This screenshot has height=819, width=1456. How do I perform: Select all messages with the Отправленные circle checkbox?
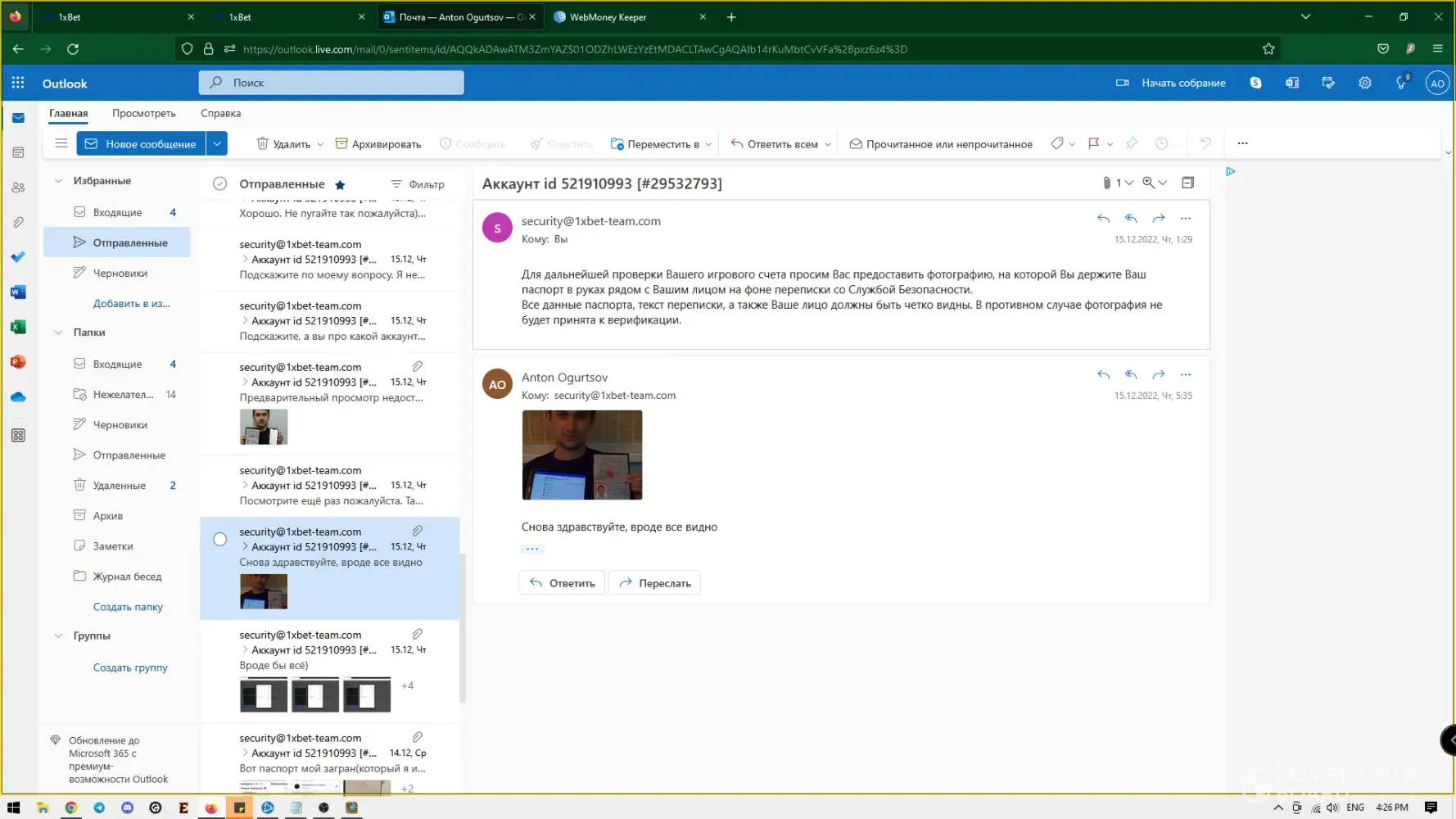pos(219,184)
